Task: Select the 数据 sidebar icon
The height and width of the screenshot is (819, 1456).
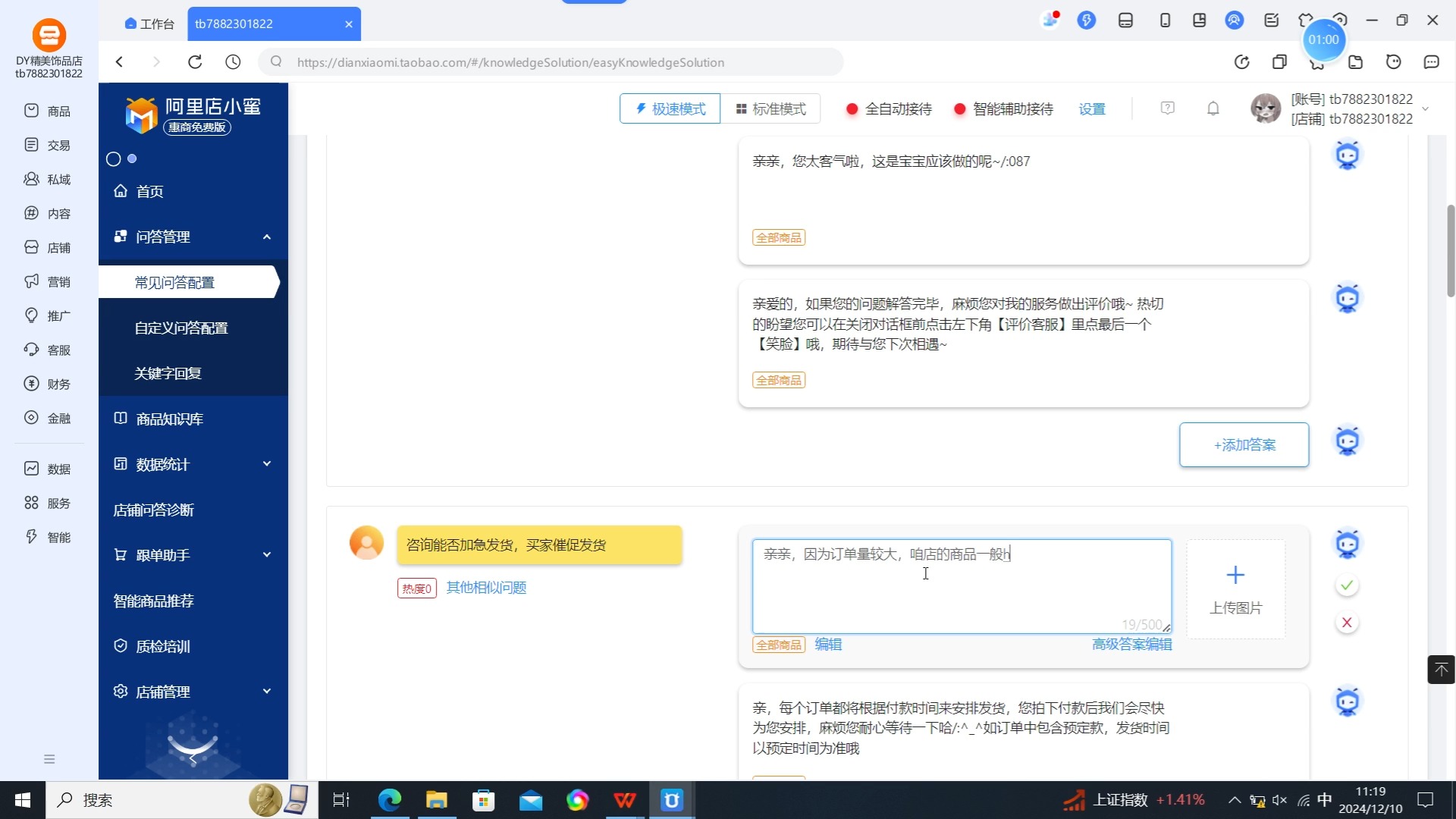Action: point(48,469)
